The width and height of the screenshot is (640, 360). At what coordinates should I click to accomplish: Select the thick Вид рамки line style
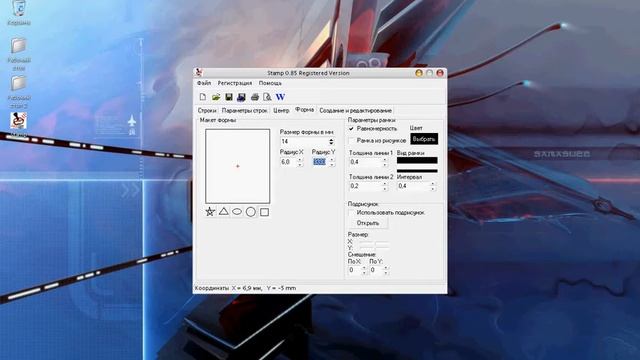417,160
